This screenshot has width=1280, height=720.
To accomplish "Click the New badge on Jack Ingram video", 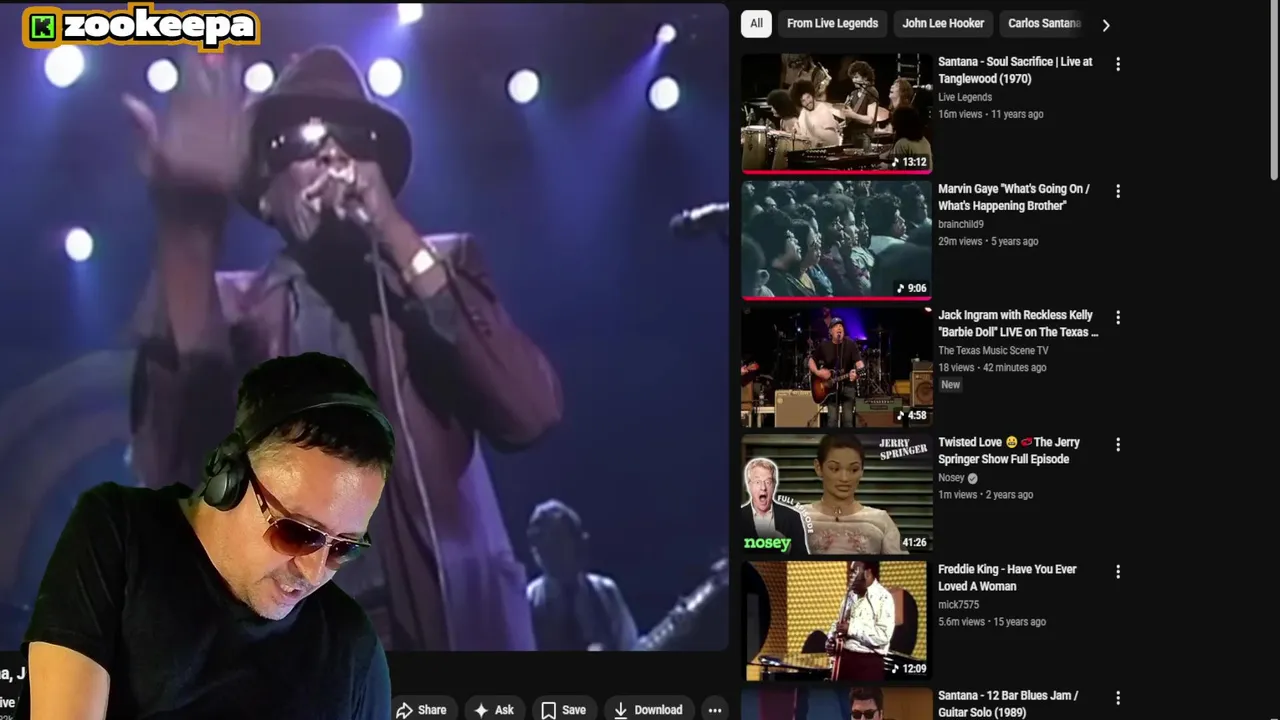I will tap(950, 385).
